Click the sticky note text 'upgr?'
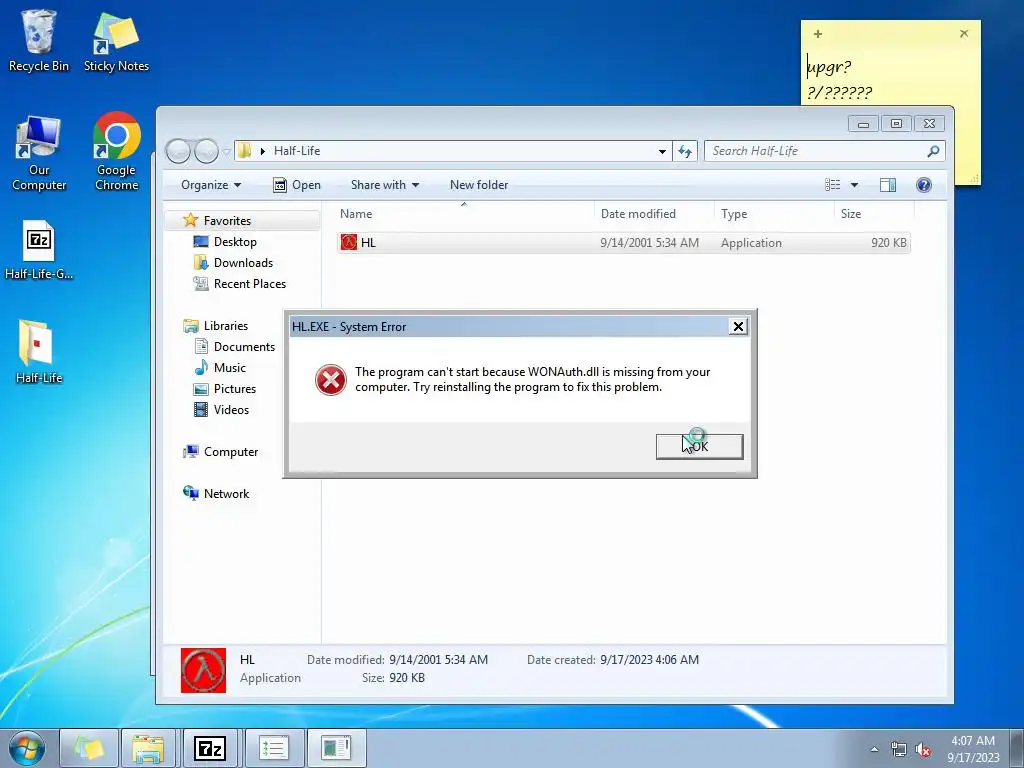The image size is (1024, 768). 829,66
